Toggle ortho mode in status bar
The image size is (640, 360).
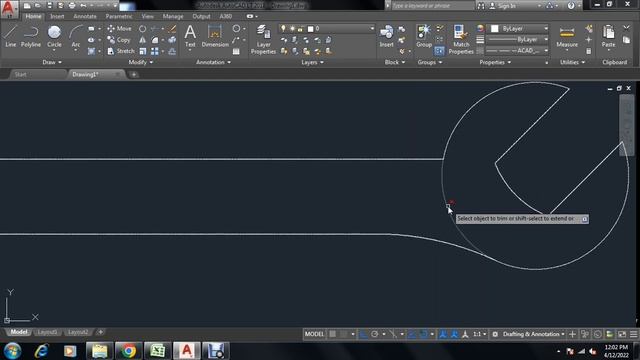(x=363, y=334)
